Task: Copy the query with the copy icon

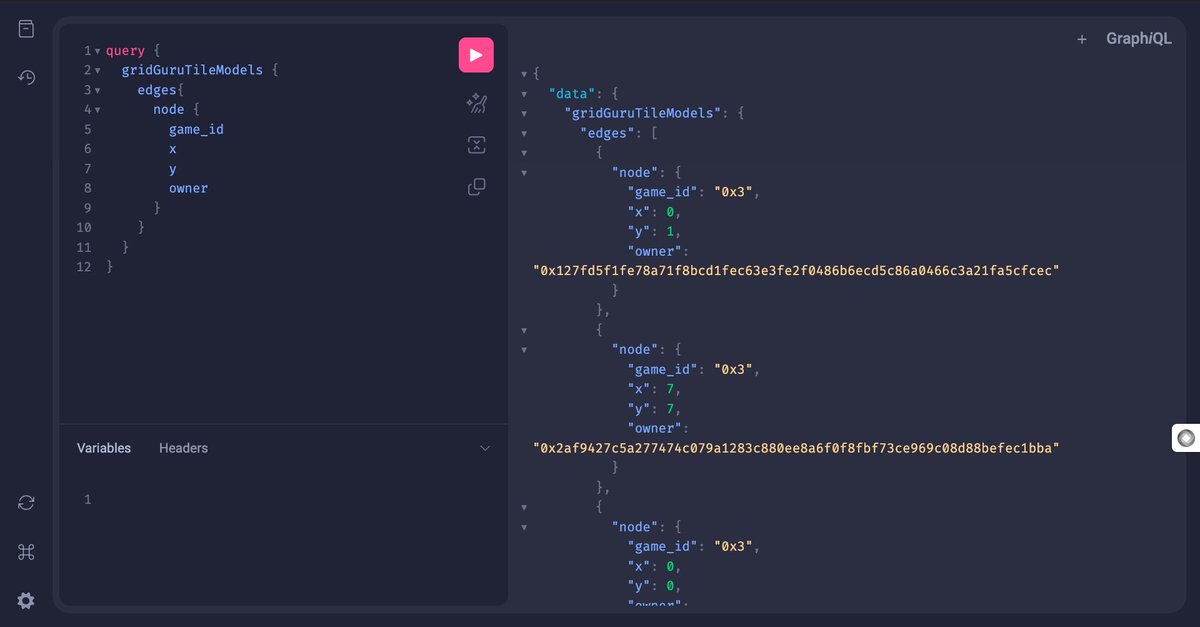Action: pos(476,186)
